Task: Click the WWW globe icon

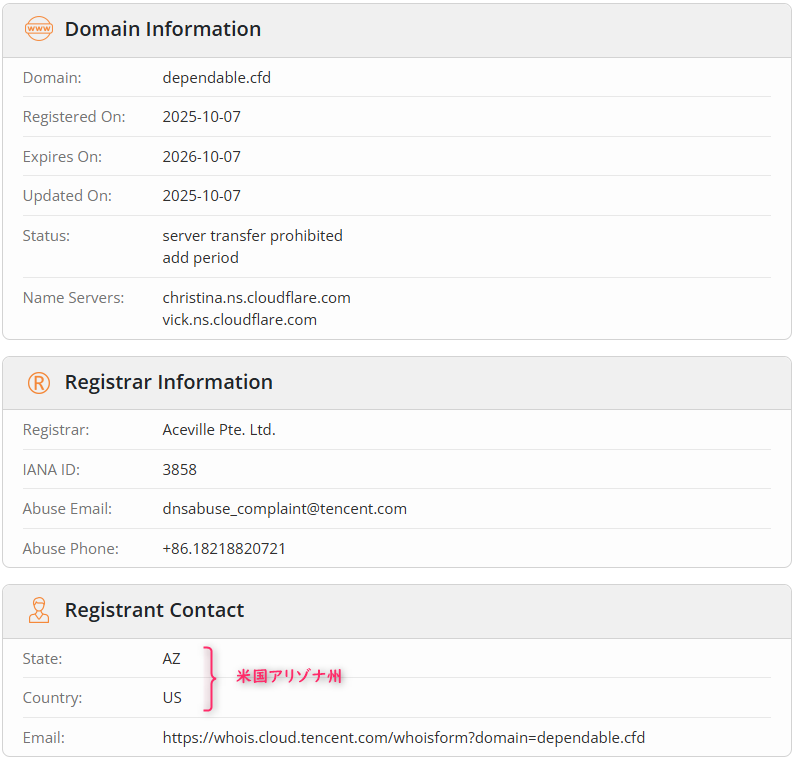Action: (38, 29)
